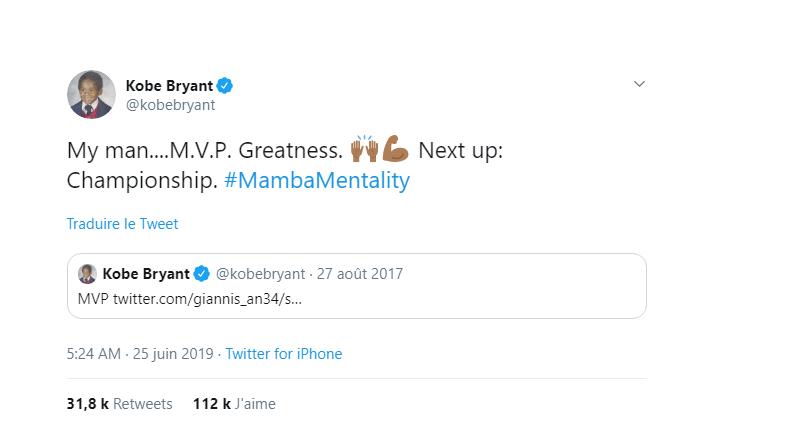Image resolution: width=800 pixels, height=446 pixels.
Task: Click the small avatar in the quoted tweet
Action: (x=87, y=274)
